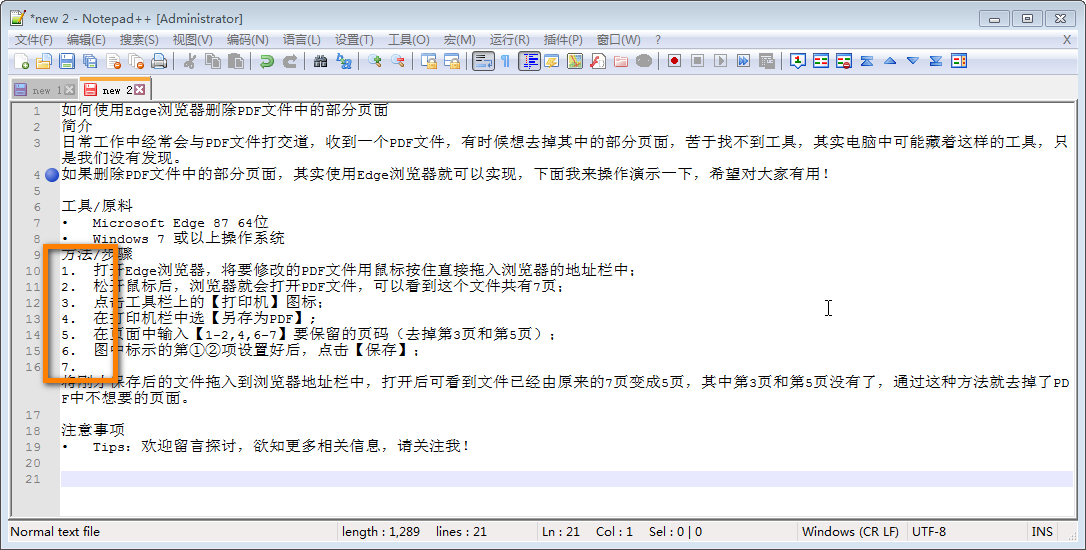The height and width of the screenshot is (550, 1086).
Task: Undo with the green arrow icon
Action: click(267, 61)
